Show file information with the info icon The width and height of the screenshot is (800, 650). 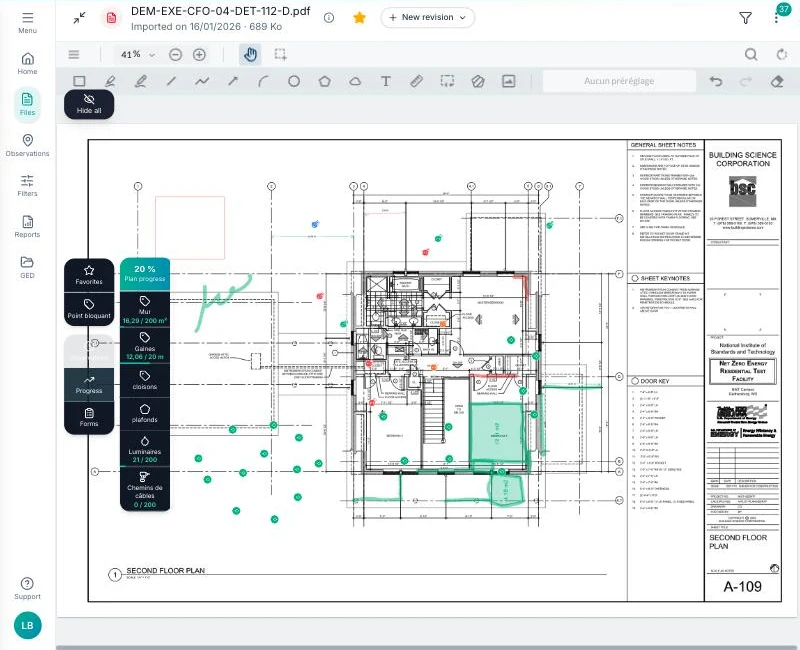tap(329, 18)
